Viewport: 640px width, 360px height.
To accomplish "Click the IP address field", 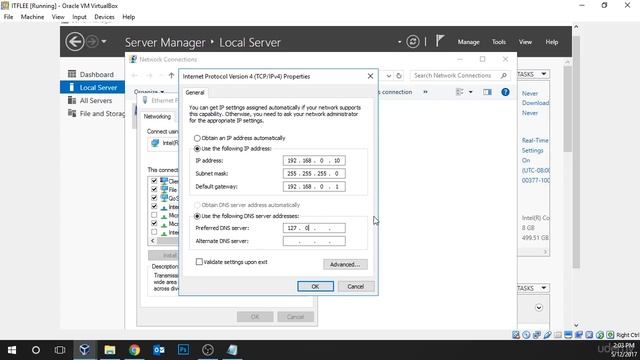I will 314,160.
